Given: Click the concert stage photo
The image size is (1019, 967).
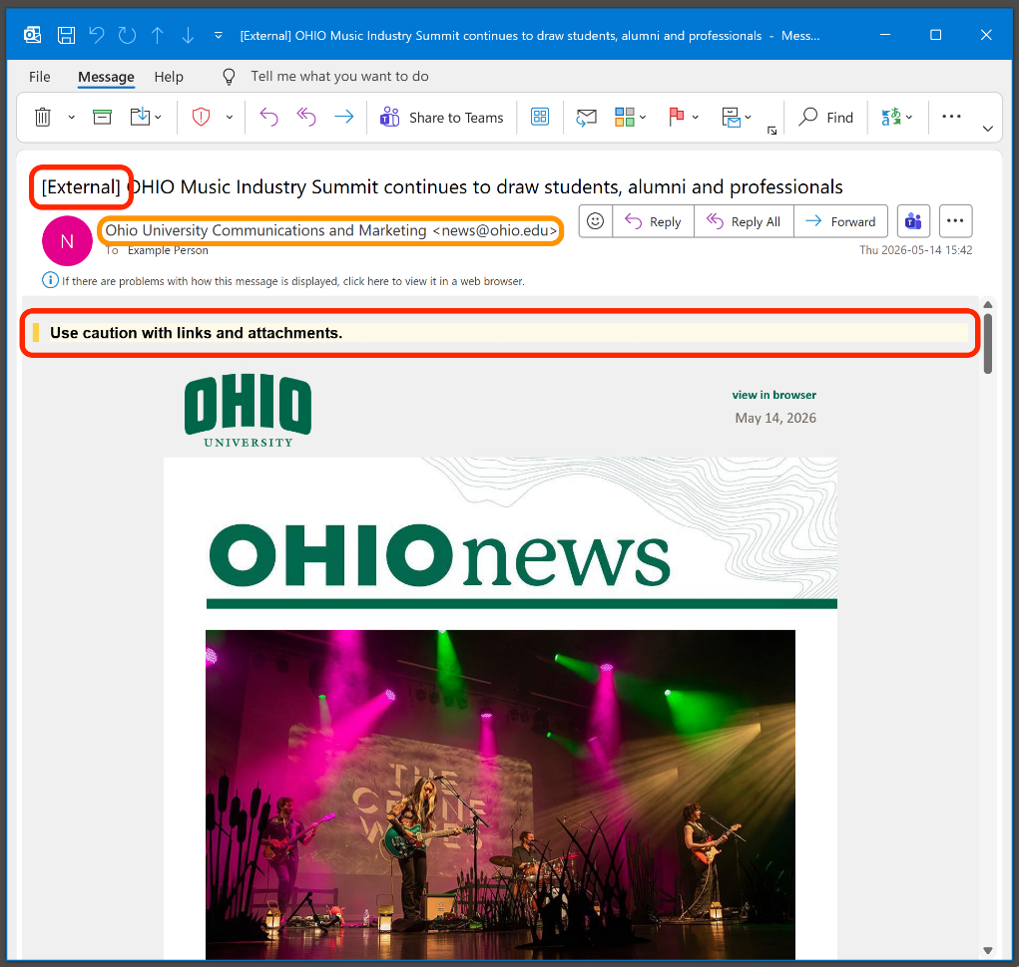Looking at the screenshot, I should (x=500, y=794).
